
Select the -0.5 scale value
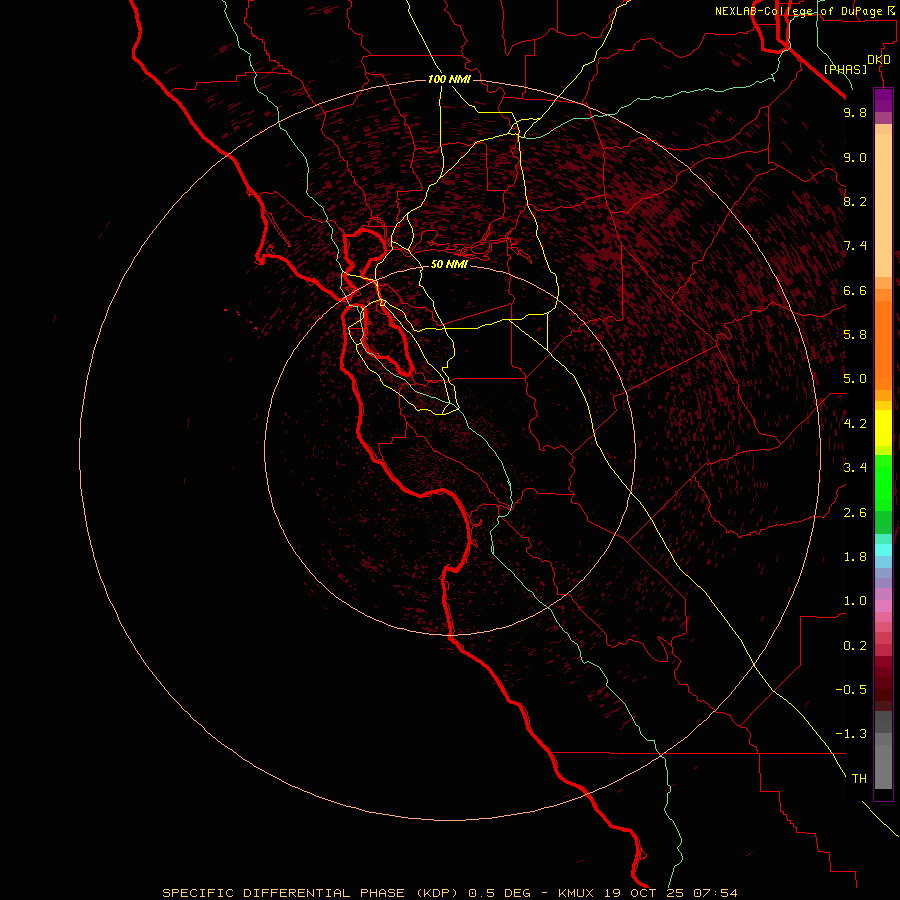851,690
